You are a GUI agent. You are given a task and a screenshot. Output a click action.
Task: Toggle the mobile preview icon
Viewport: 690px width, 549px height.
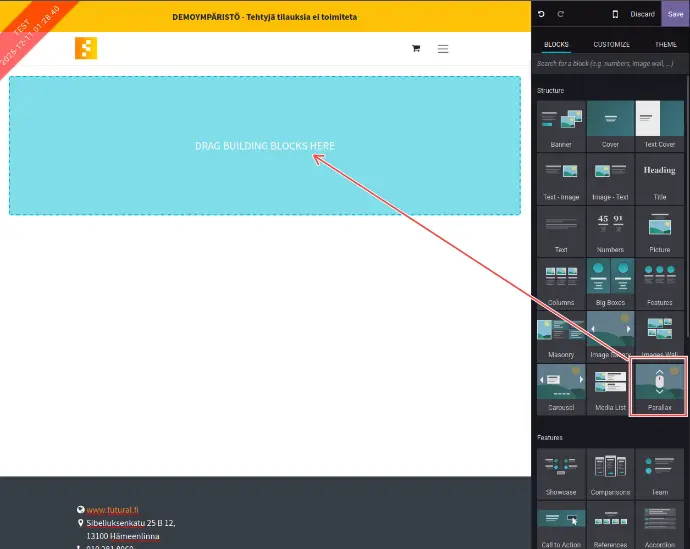point(615,14)
